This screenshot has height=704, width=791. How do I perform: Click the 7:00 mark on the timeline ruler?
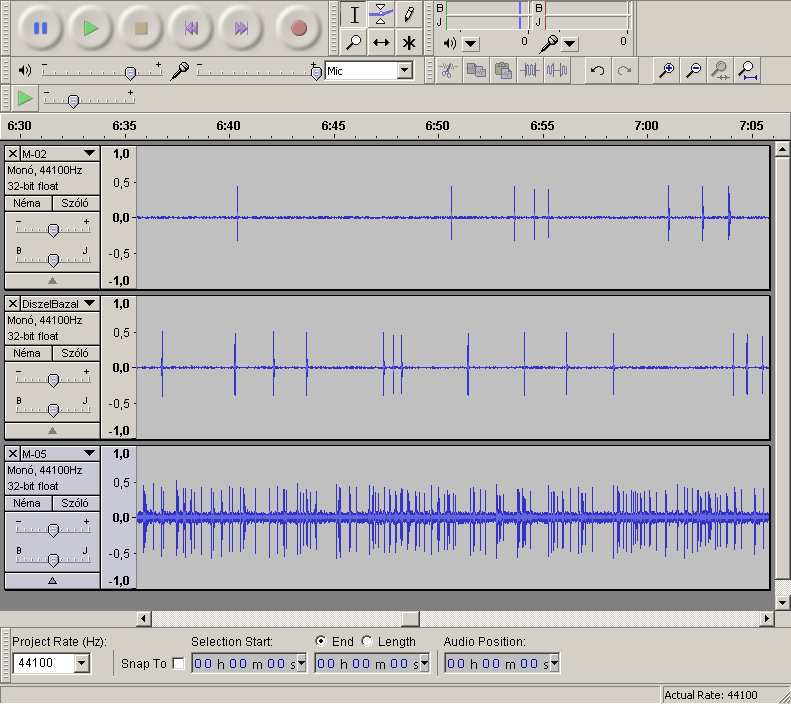(x=646, y=126)
